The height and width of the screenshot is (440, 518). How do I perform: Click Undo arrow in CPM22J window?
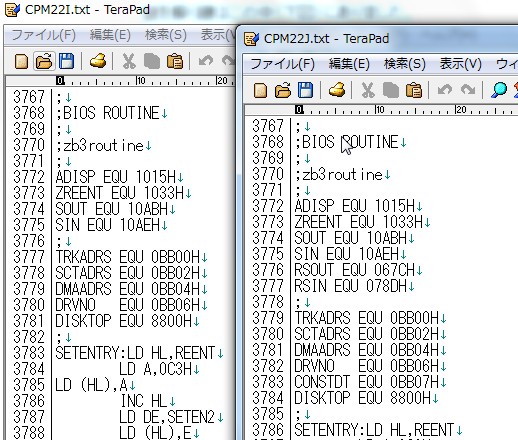tap(445, 90)
